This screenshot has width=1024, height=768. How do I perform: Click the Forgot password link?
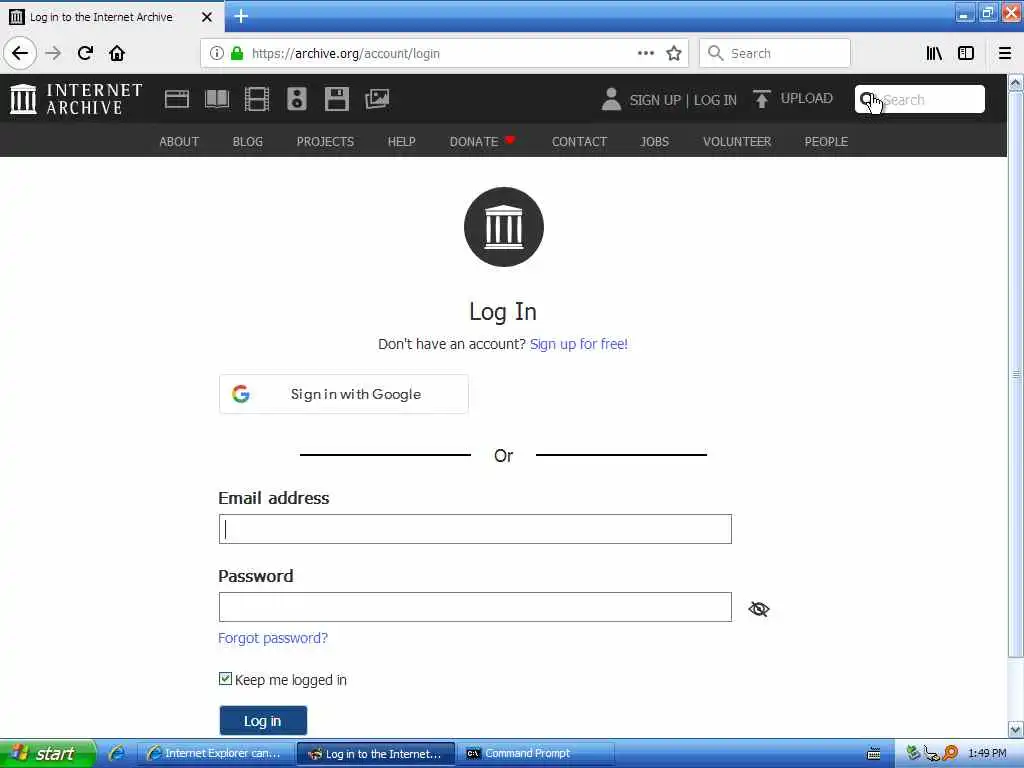(x=273, y=638)
